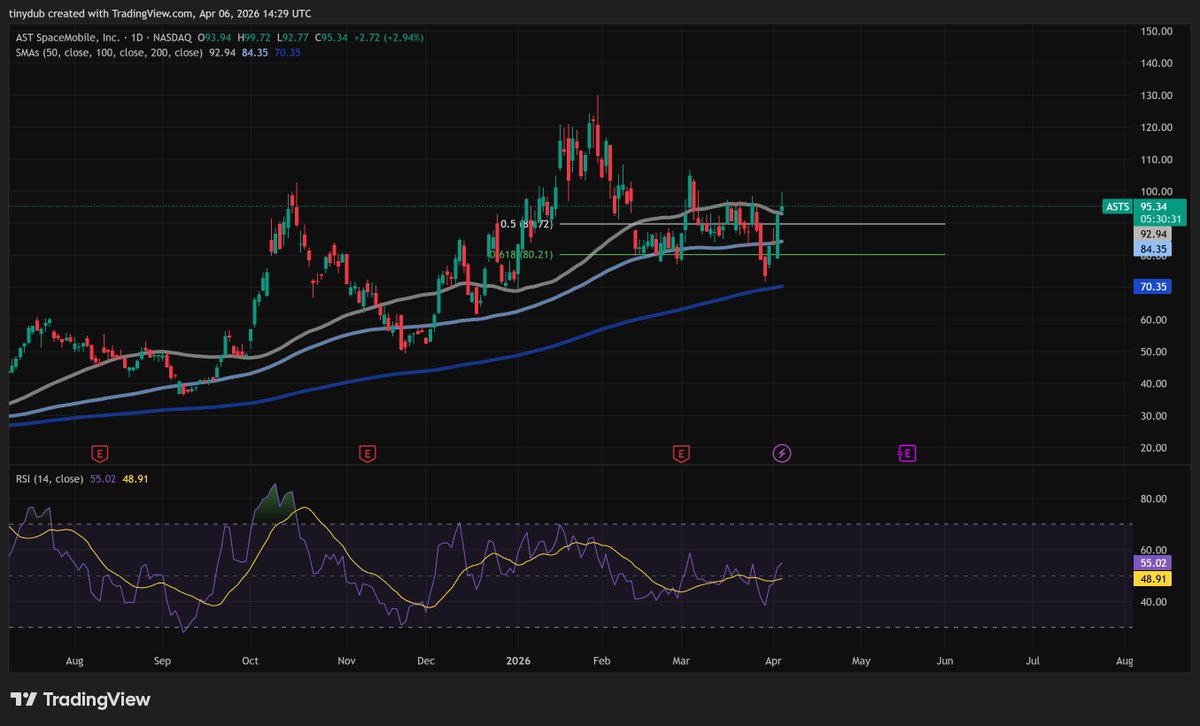This screenshot has width=1200, height=726.
Task: Click the Jun label on time axis
Action: 945,661
